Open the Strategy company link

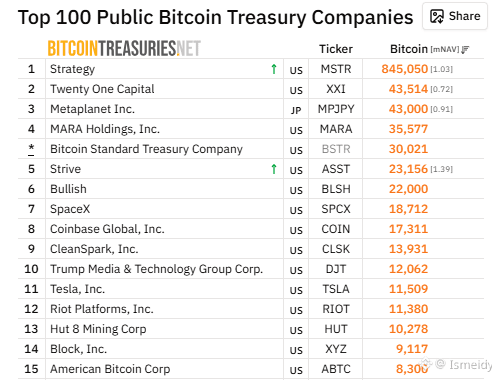point(72,69)
